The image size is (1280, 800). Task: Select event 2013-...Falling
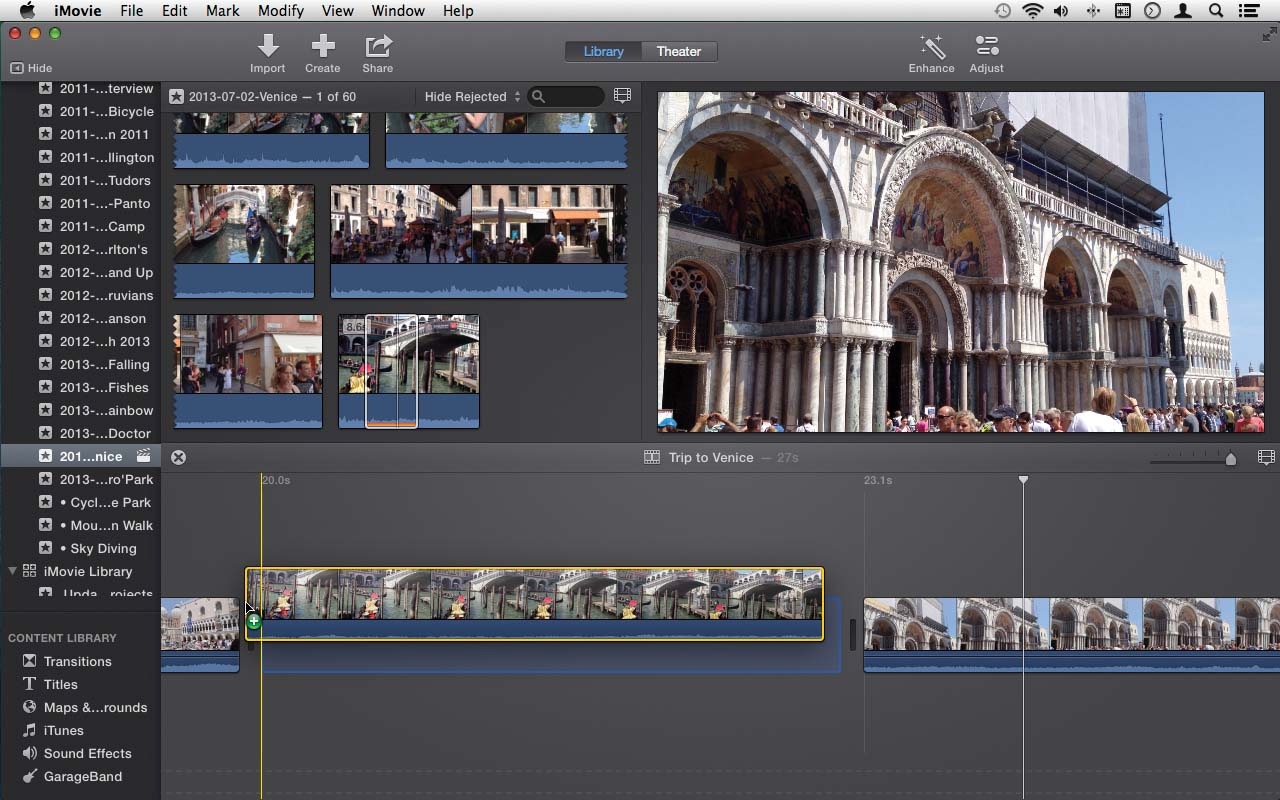(x=104, y=364)
